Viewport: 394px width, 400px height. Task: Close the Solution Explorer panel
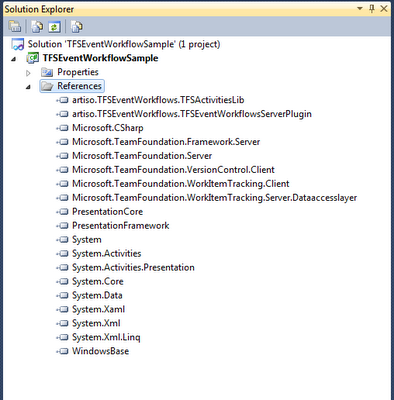point(384,9)
